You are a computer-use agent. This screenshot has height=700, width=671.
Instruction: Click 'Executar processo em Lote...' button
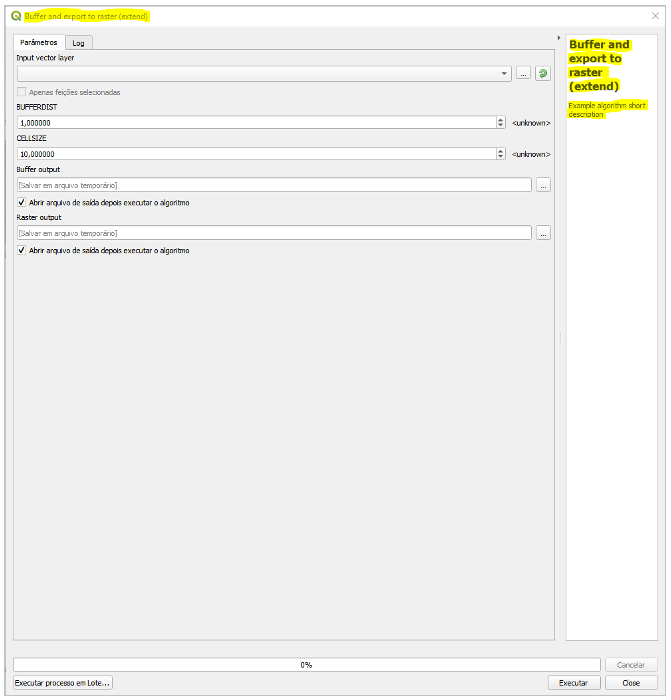[63, 683]
